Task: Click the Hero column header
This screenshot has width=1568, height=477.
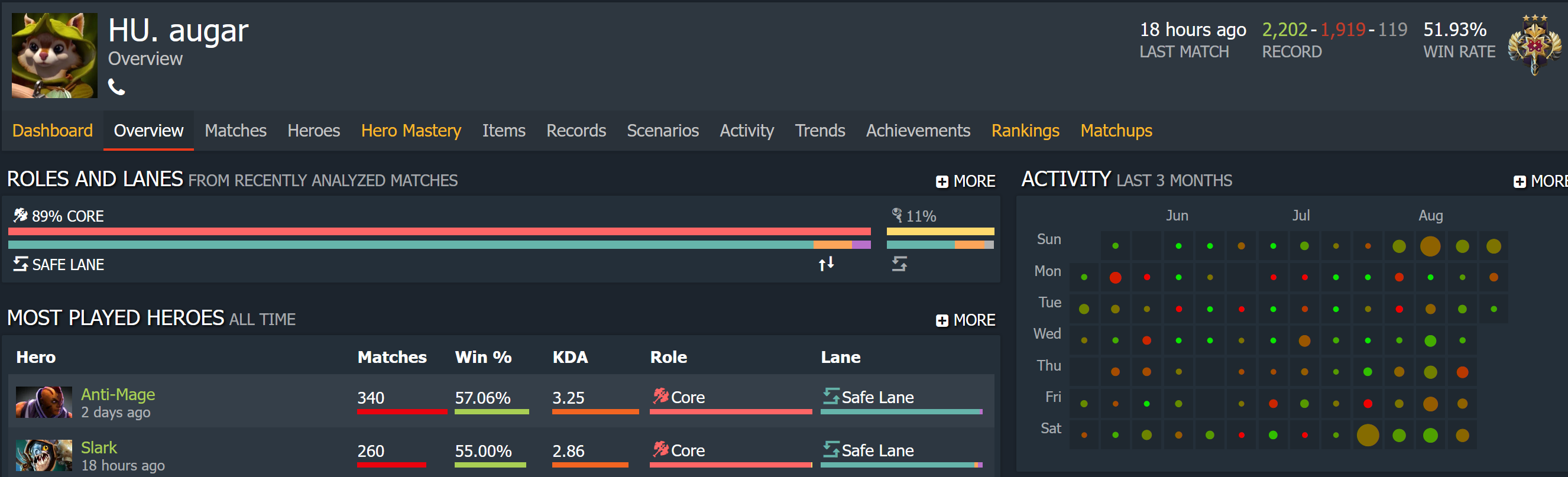Action: 36,357
